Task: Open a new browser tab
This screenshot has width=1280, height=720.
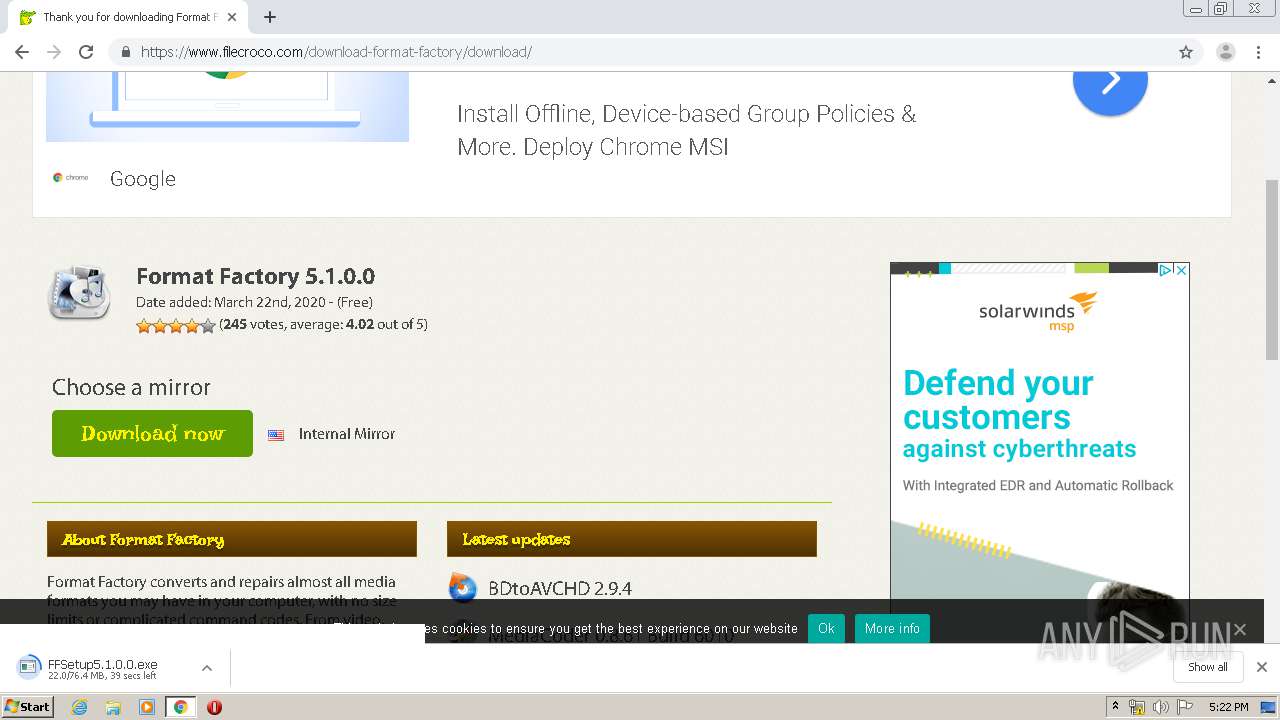Action: [x=270, y=17]
